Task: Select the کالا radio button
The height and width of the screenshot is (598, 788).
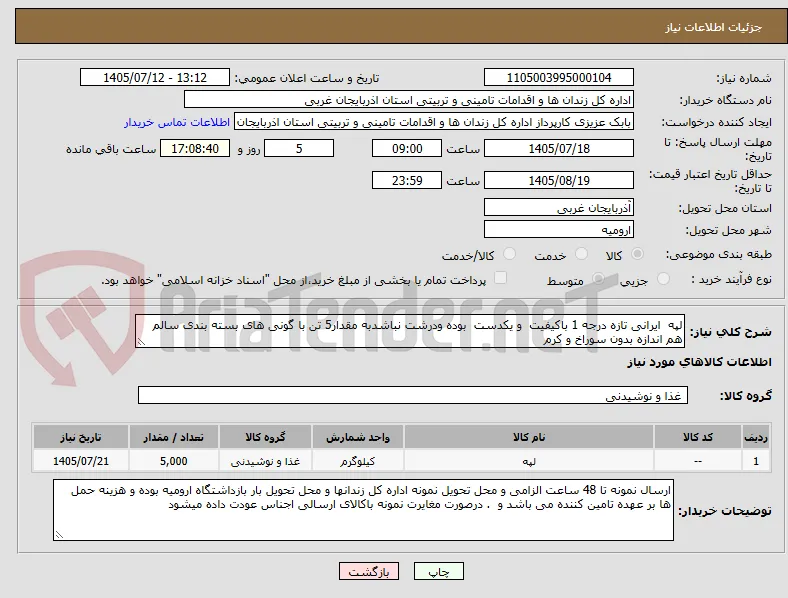Action: [637, 254]
